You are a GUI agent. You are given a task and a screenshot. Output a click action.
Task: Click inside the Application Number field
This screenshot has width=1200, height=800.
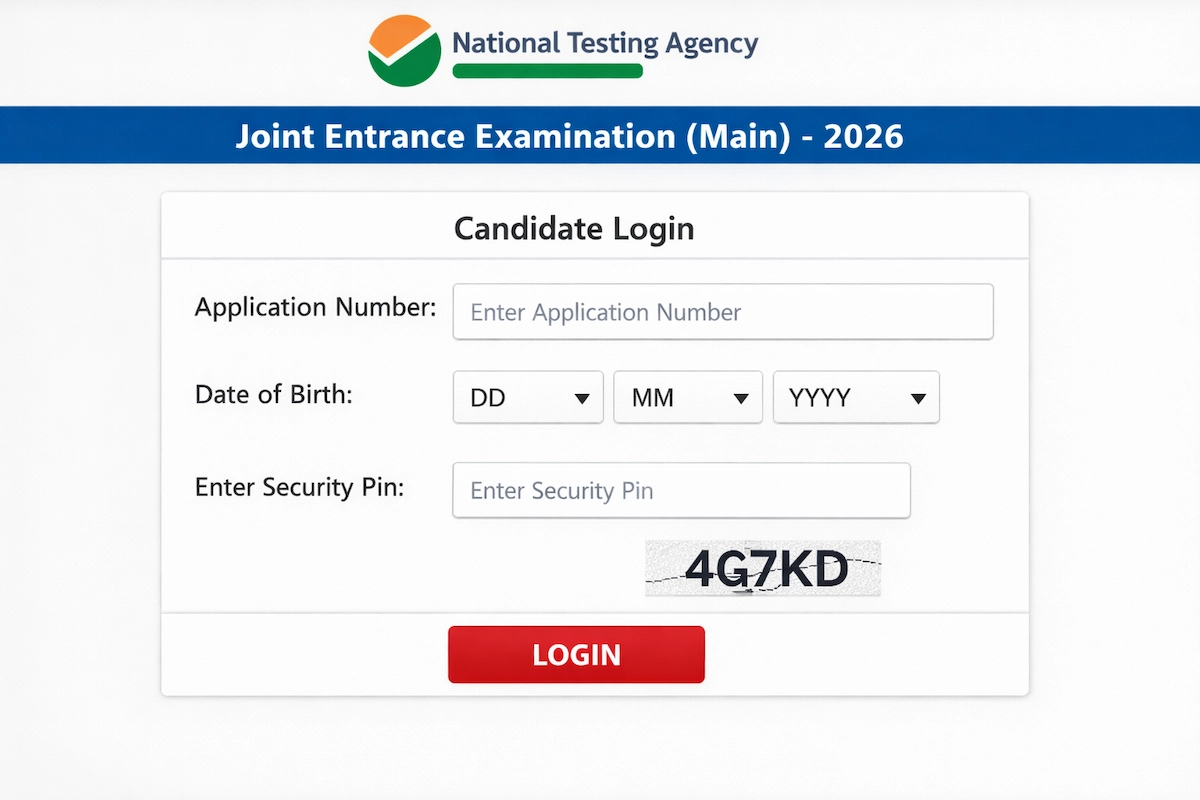(723, 311)
